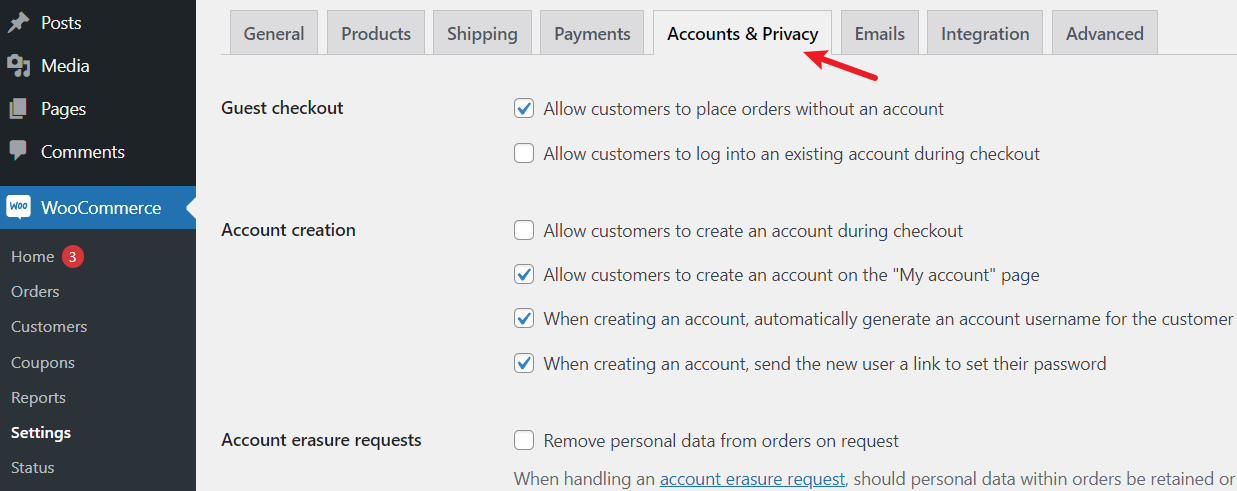Click the WooCommerce Woo logo icon
The height and width of the screenshot is (491, 1237).
click(19, 207)
